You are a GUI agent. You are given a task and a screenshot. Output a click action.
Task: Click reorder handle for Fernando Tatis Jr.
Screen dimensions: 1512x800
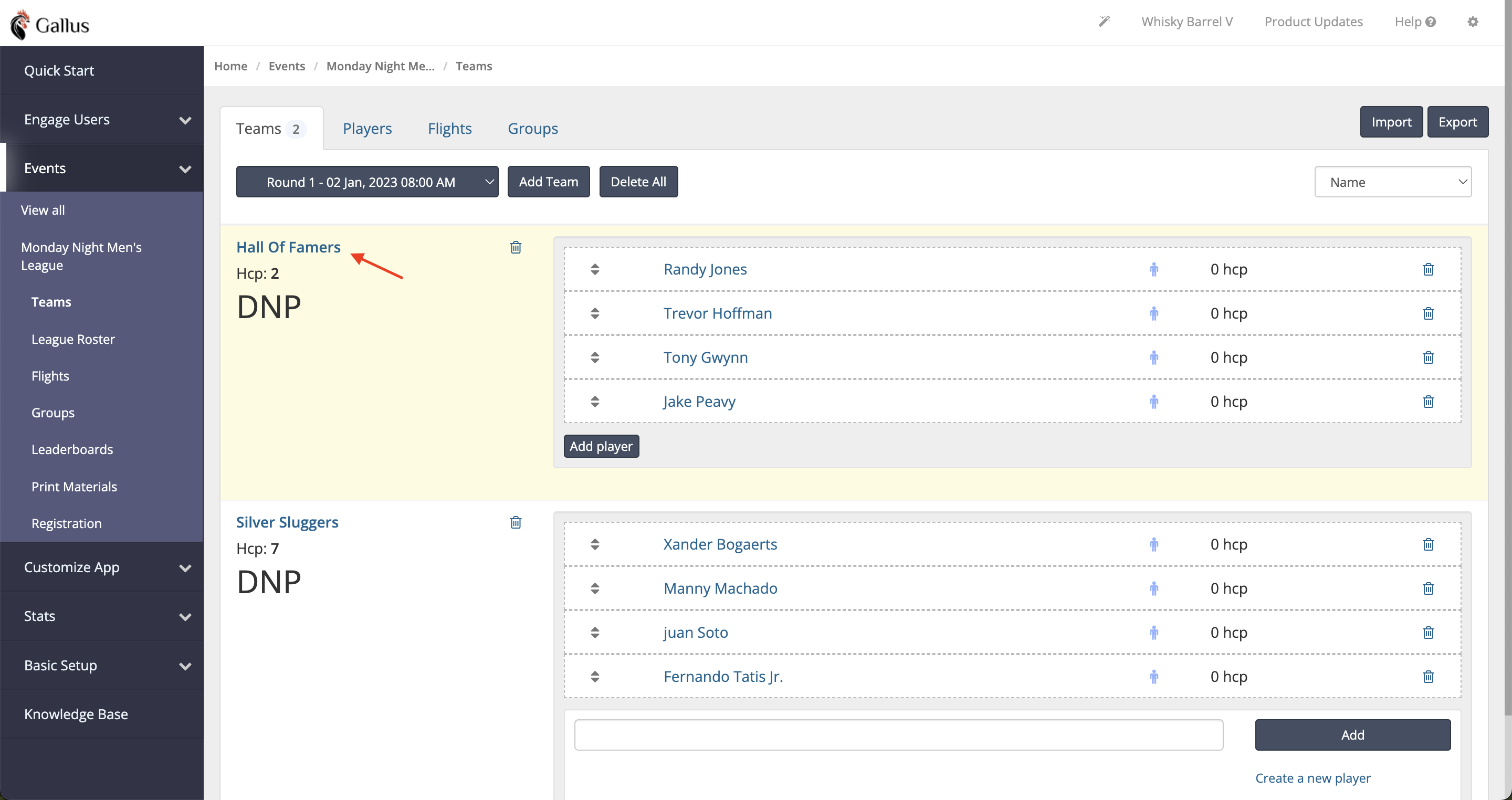[x=595, y=677]
